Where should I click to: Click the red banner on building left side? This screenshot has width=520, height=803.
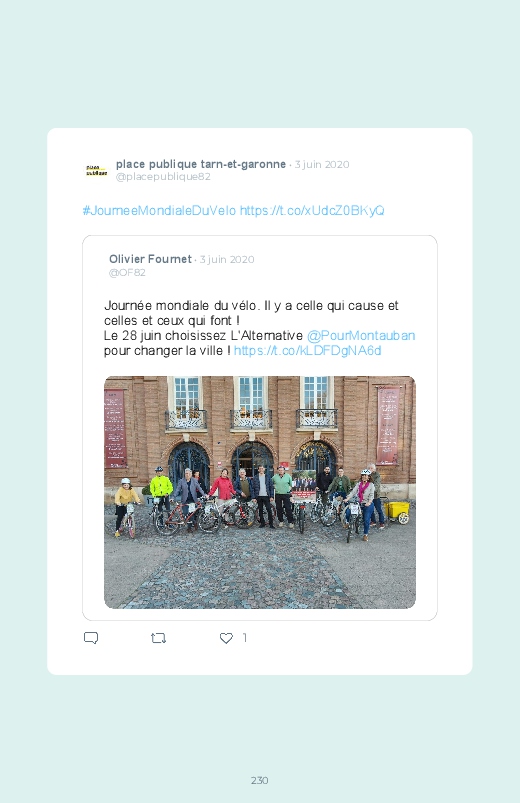pos(115,428)
